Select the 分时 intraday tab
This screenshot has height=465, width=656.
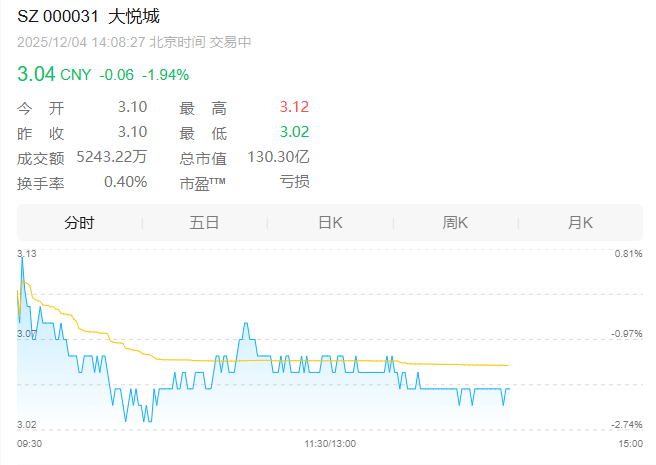pyautogui.click(x=79, y=223)
